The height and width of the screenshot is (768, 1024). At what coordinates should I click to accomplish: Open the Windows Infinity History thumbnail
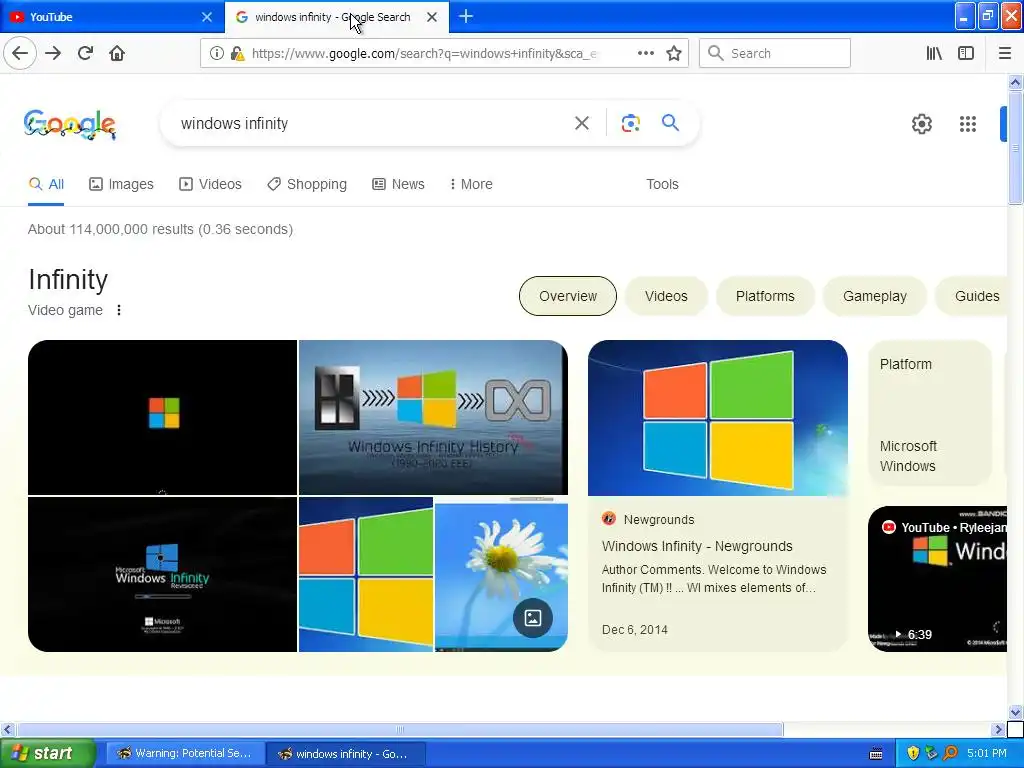click(x=433, y=417)
